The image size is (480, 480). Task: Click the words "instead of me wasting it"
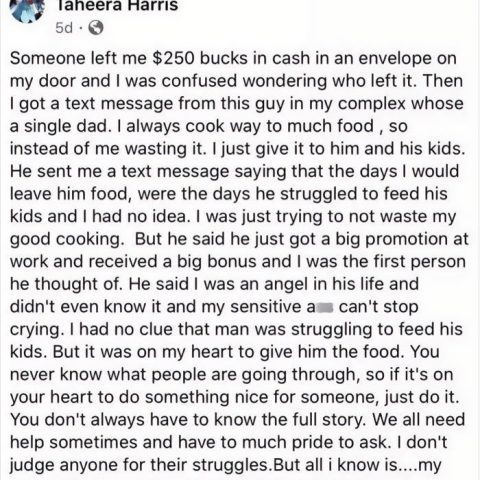click(106, 149)
